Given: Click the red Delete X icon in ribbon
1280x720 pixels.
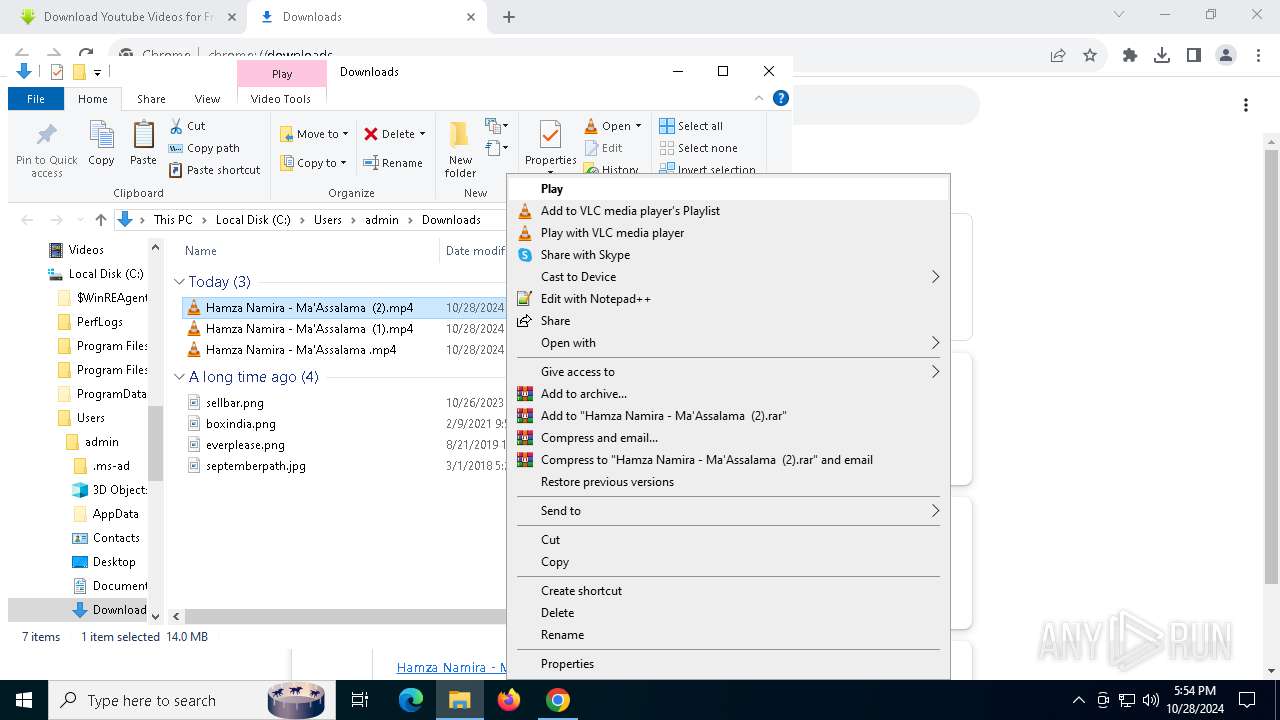Looking at the screenshot, I should 371,134.
